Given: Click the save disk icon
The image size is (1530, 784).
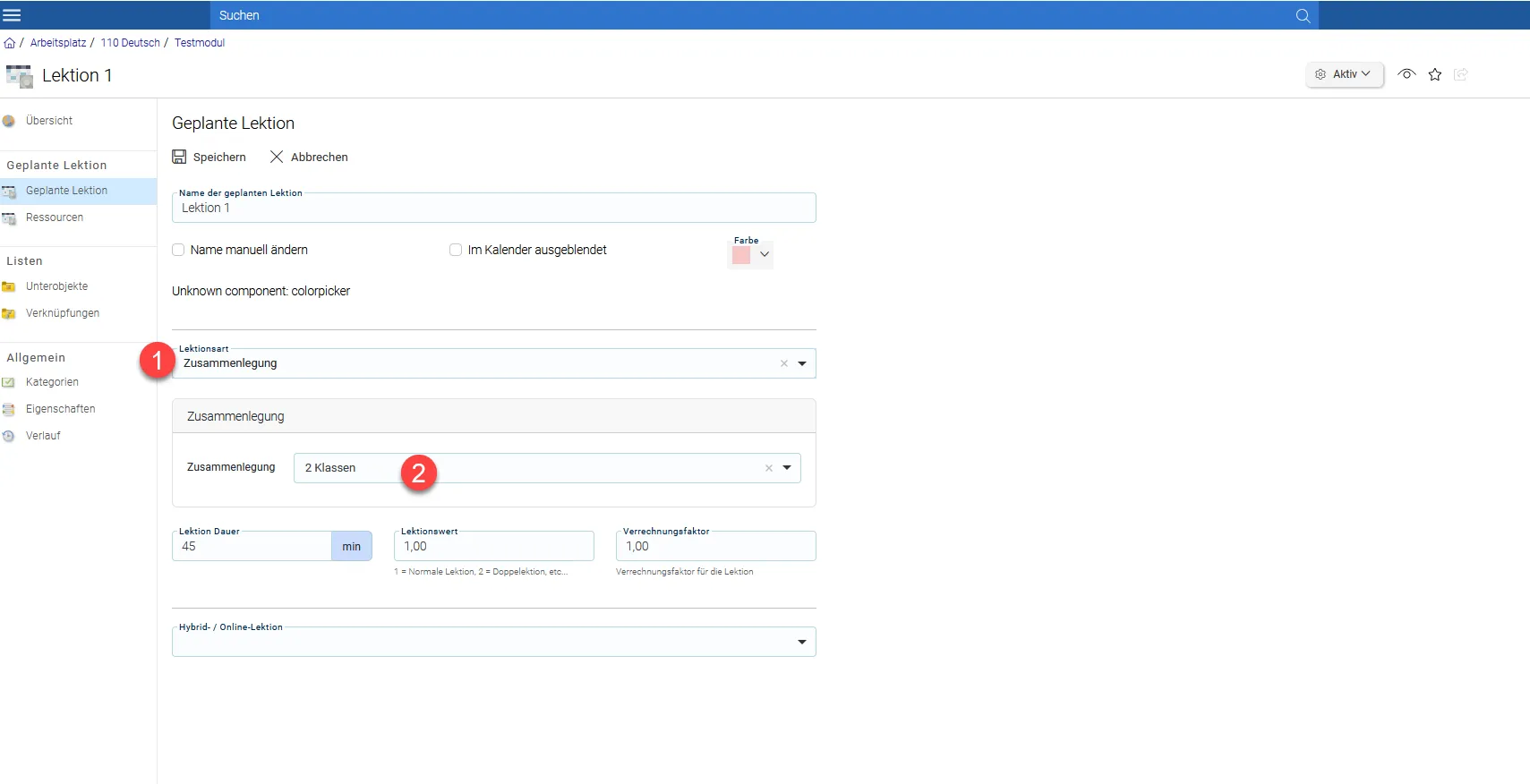Looking at the screenshot, I should 179,157.
